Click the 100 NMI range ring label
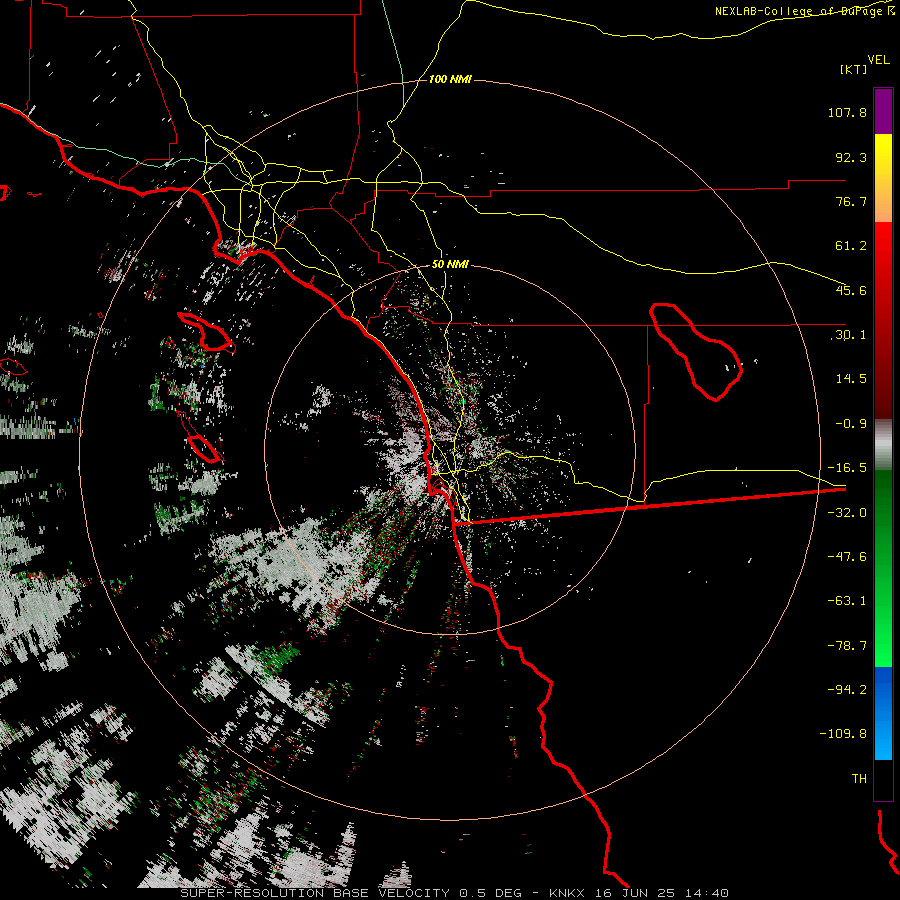Screen dimensions: 900x900 [x=450, y=79]
